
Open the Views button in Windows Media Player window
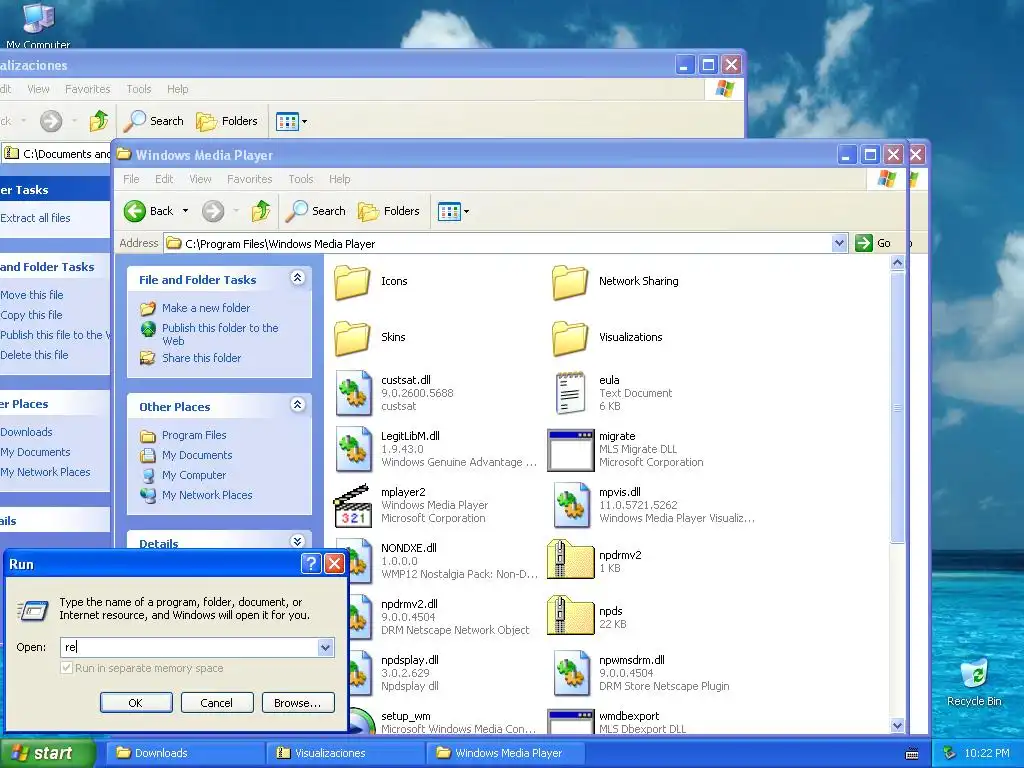click(453, 212)
